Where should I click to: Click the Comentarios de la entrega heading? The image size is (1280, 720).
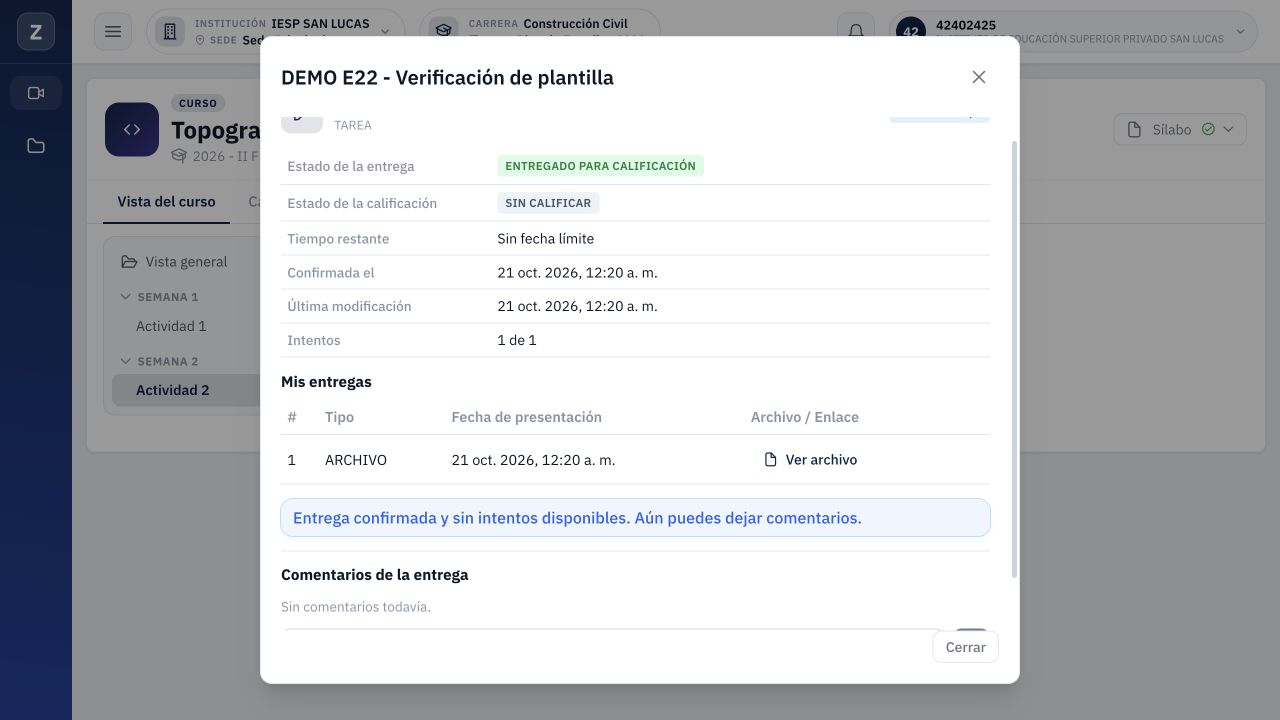tap(375, 575)
